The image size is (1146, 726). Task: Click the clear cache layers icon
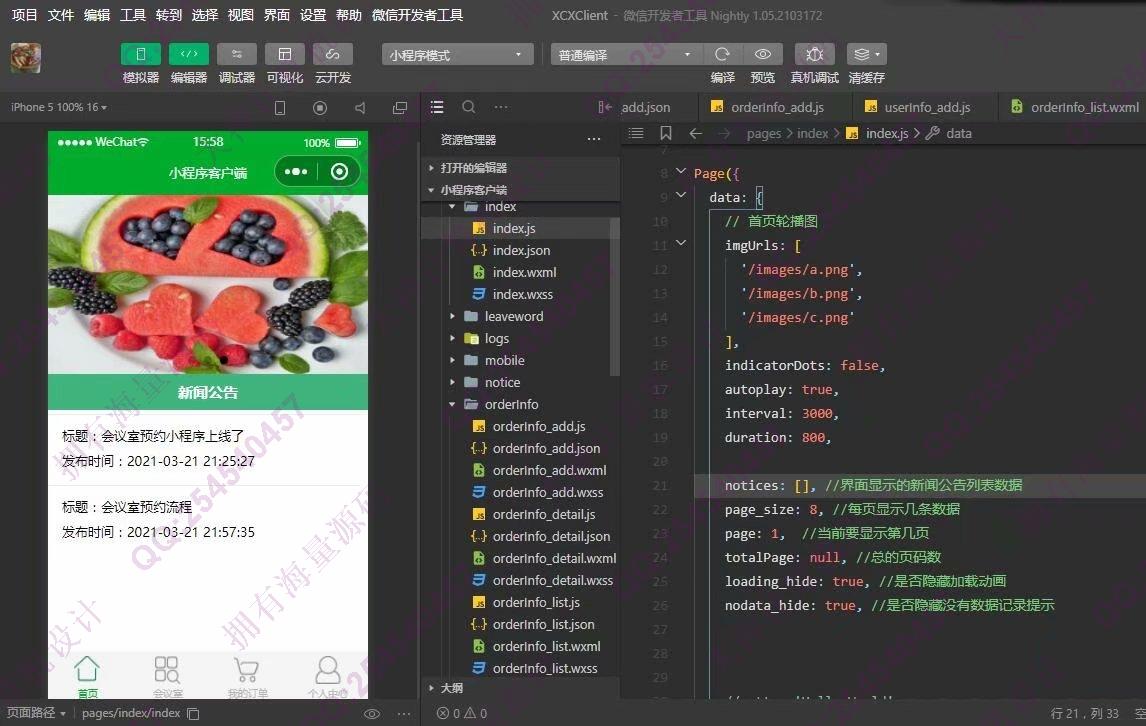[x=865, y=54]
